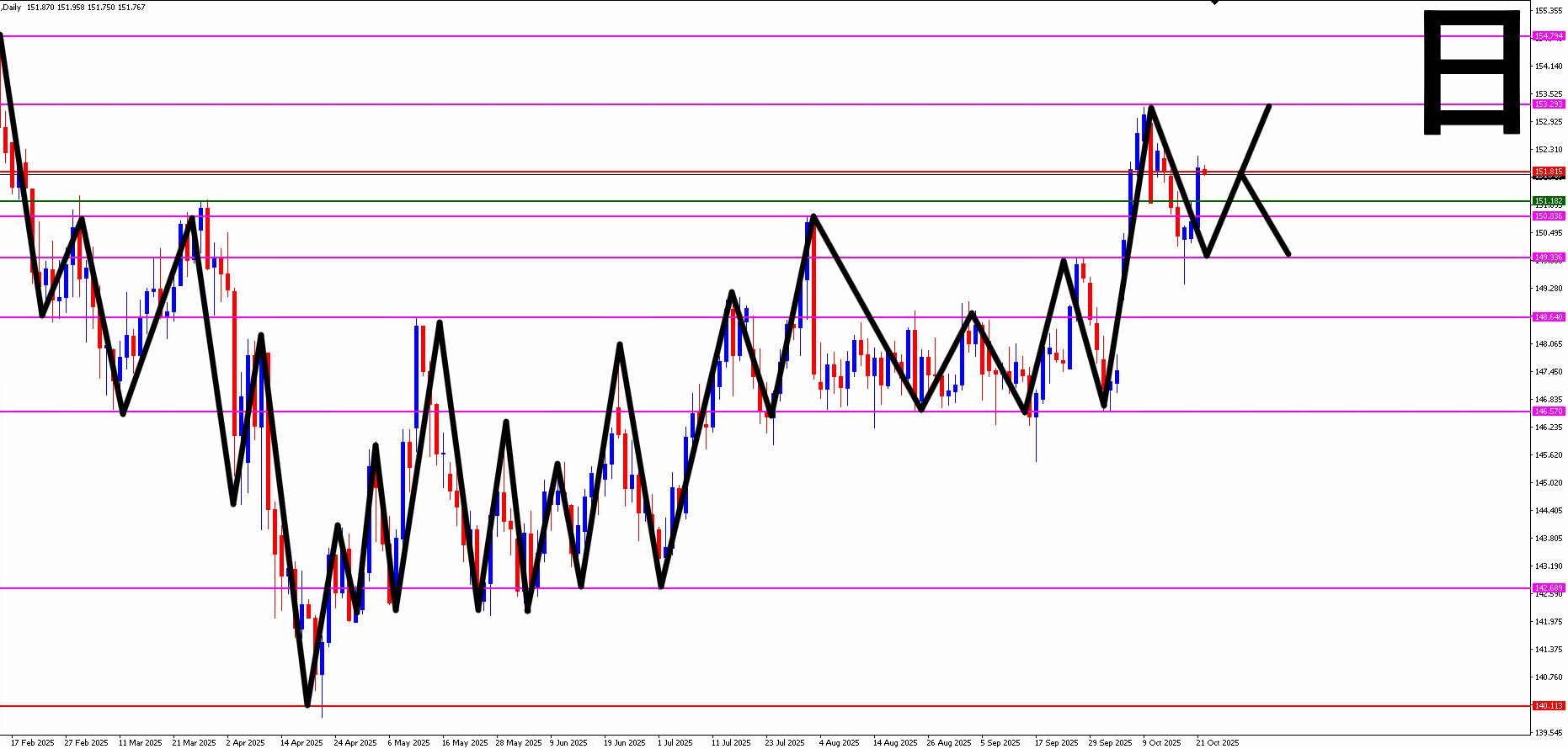Click the 14 Apr 2025 date label

301,743
